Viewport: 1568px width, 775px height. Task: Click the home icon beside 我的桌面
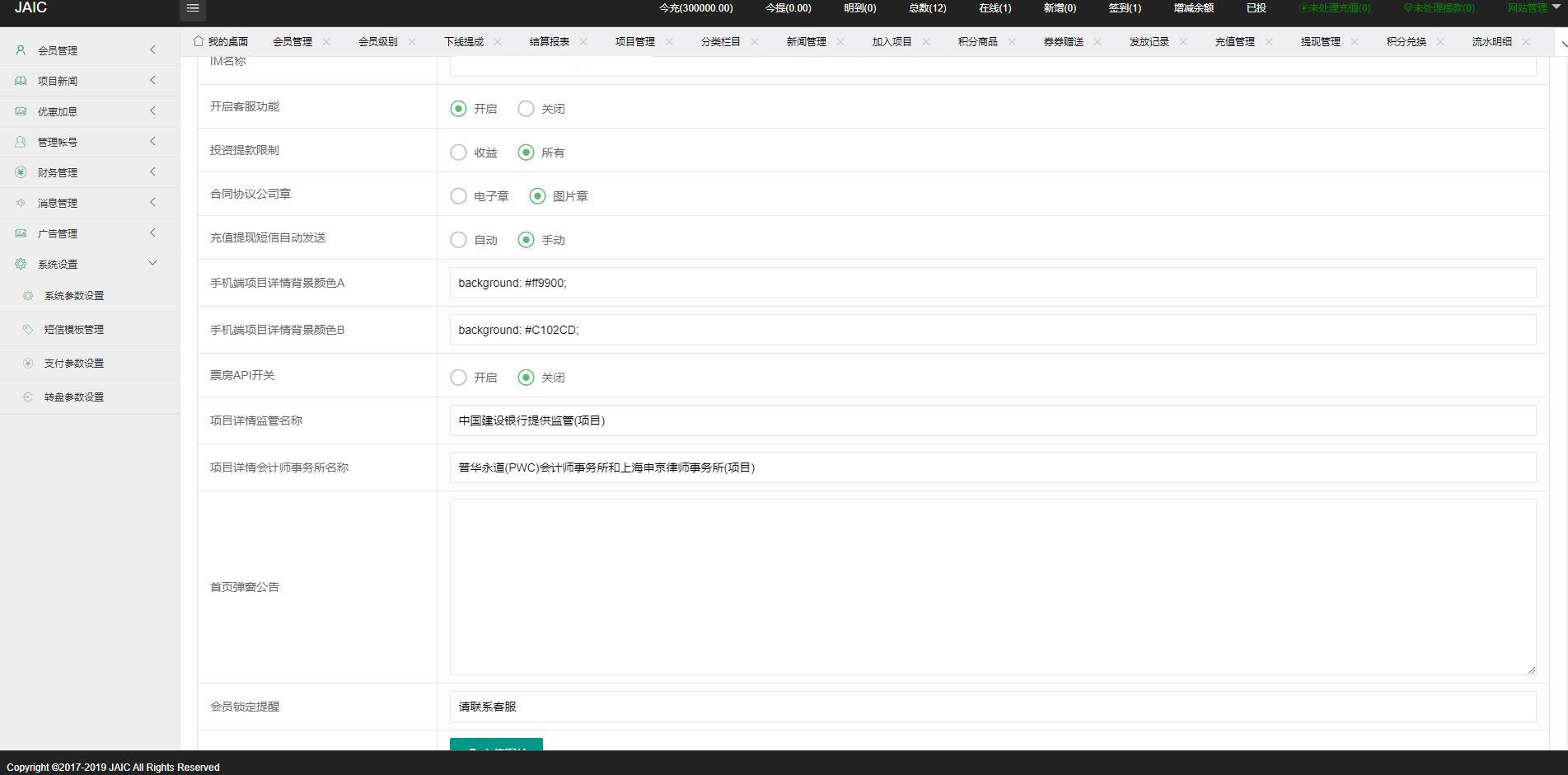(198, 40)
